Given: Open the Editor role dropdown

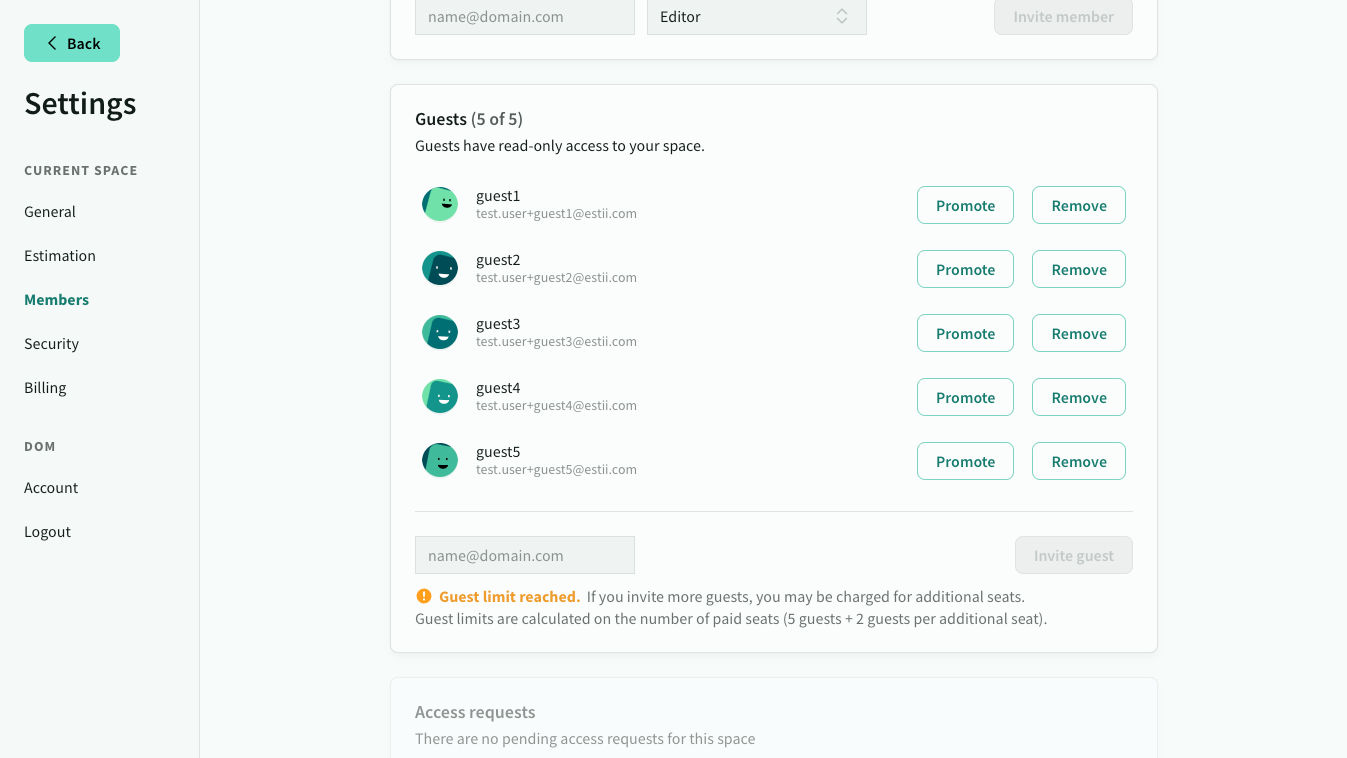Looking at the screenshot, I should pos(757,17).
